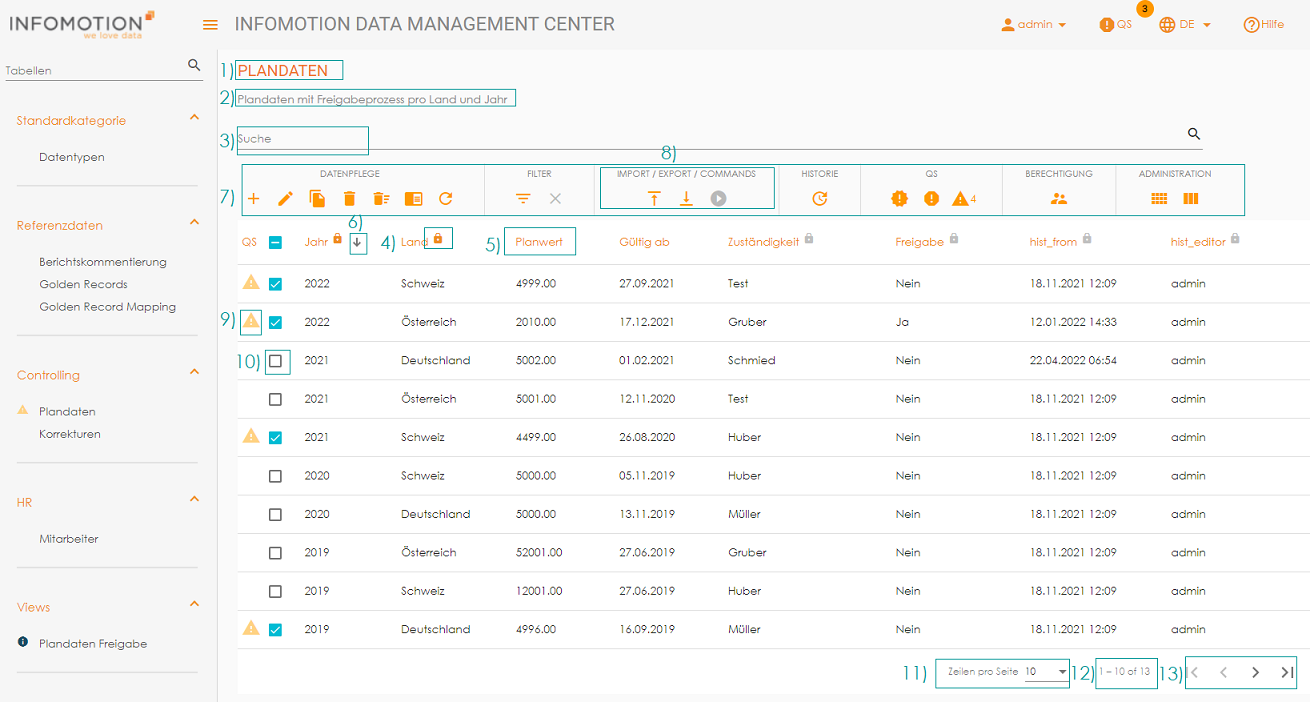
Task: Click the Hilfe help link
Action: click(x=1264, y=25)
